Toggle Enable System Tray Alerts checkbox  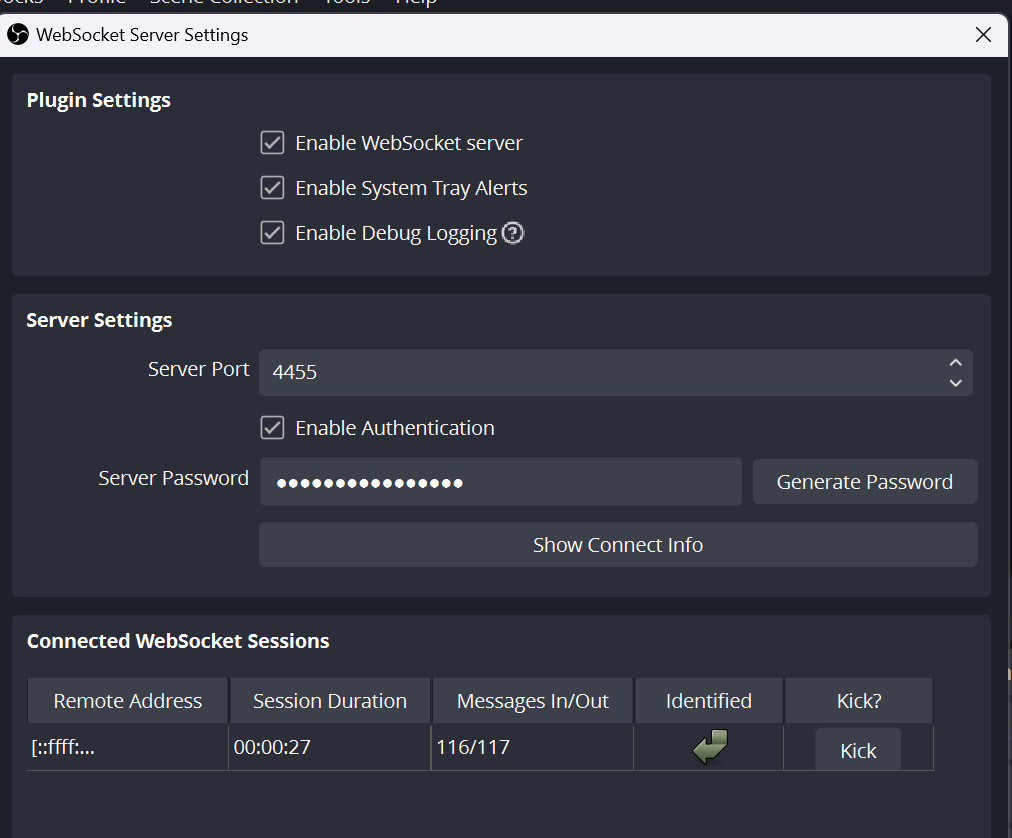[272, 188]
